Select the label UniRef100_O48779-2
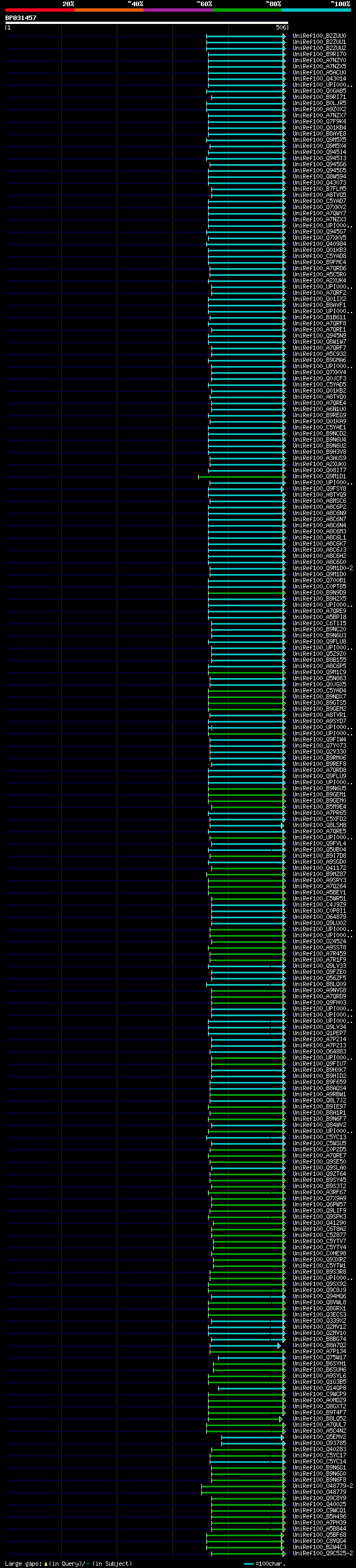The height and width of the screenshot is (1568, 356). (323, 1486)
